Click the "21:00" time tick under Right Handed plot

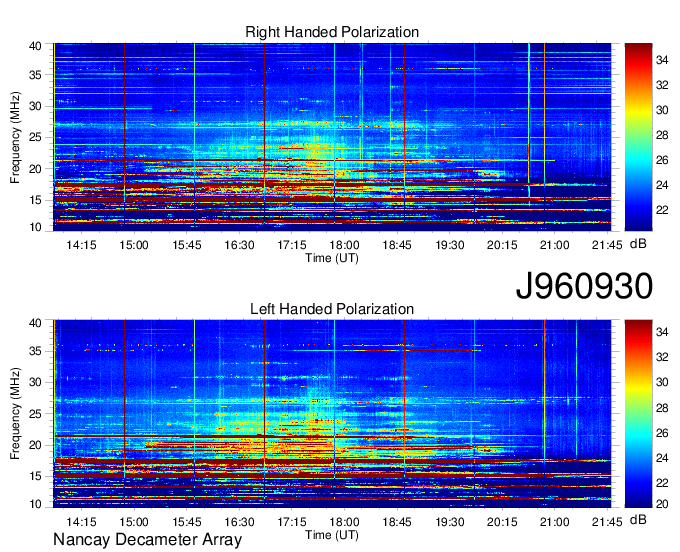[555, 245]
